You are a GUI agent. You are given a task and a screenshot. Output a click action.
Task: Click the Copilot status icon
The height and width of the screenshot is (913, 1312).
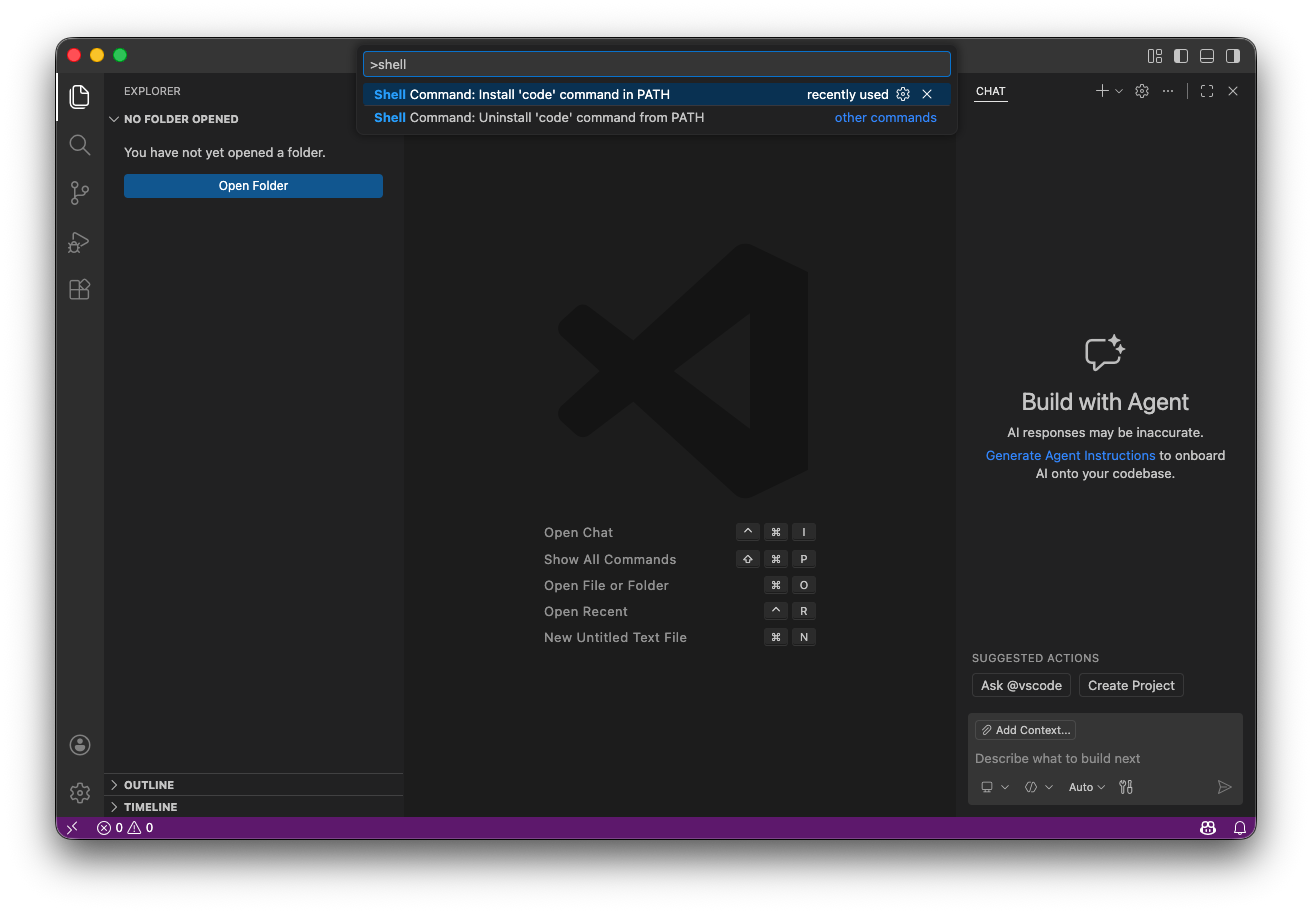tap(1208, 828)
